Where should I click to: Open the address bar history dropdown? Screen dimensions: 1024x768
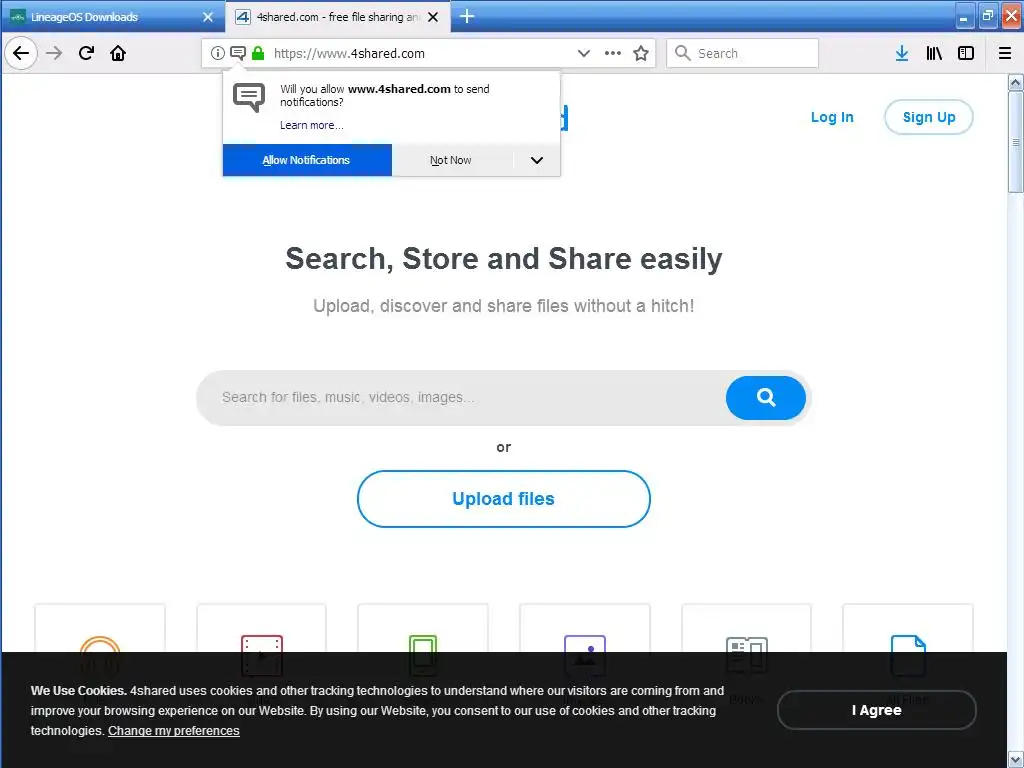(584, 54)
